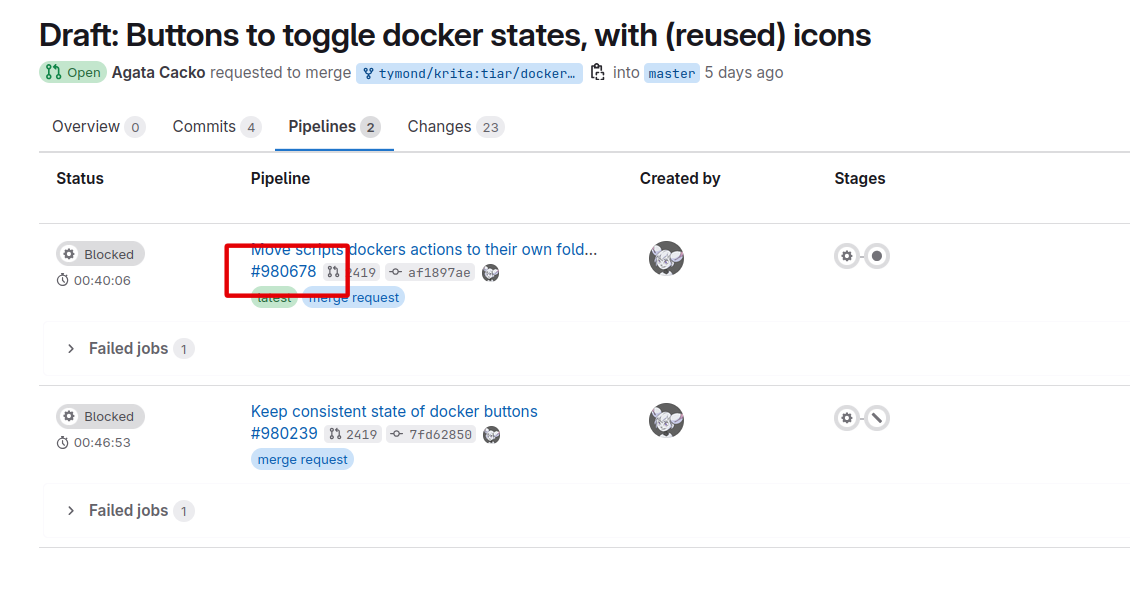
Task: Switch to the Commits tab
Action: pyautogui.click(x=204, y=127)
